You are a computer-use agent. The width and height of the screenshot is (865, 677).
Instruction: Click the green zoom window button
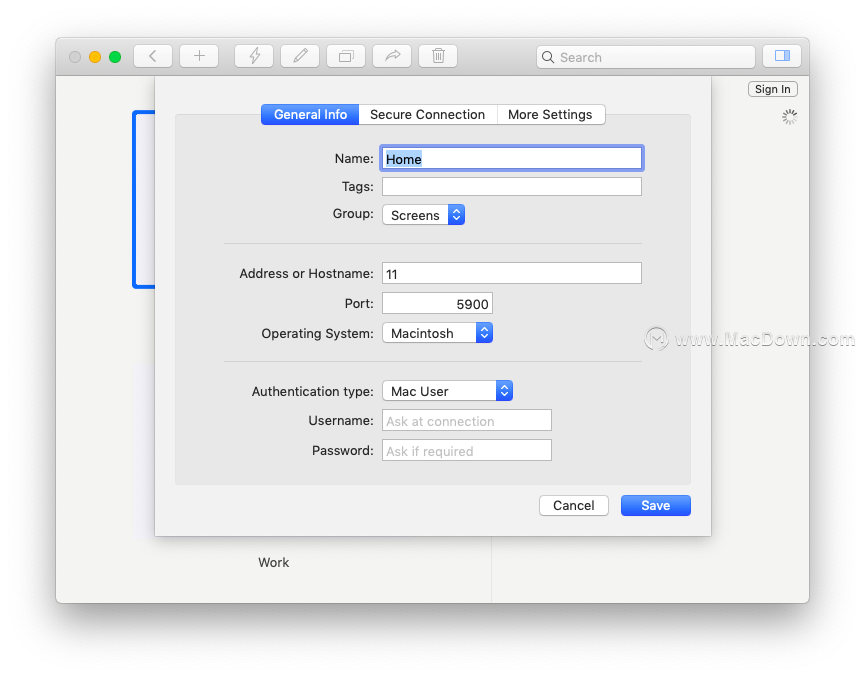click(x=115, y=57)
